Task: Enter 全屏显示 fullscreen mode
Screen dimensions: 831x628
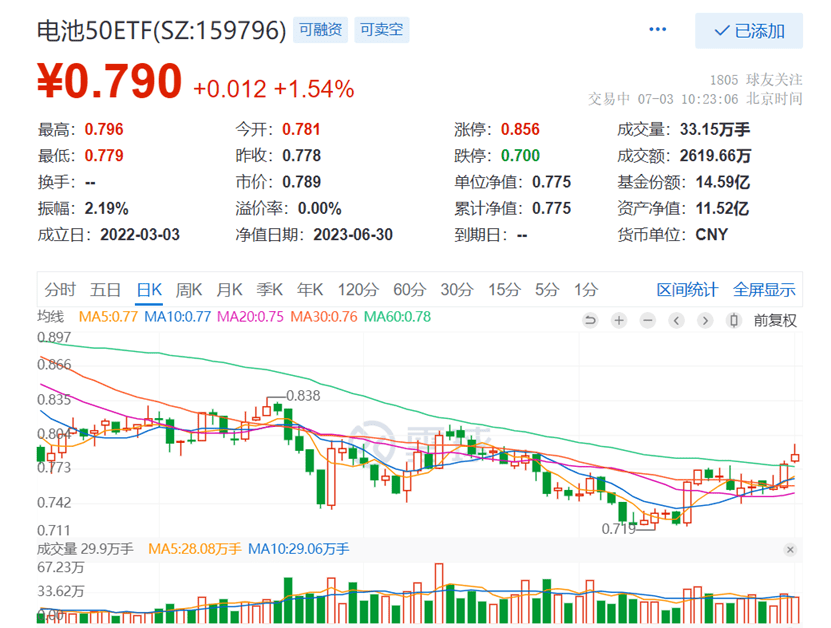Action: point(764,289)
